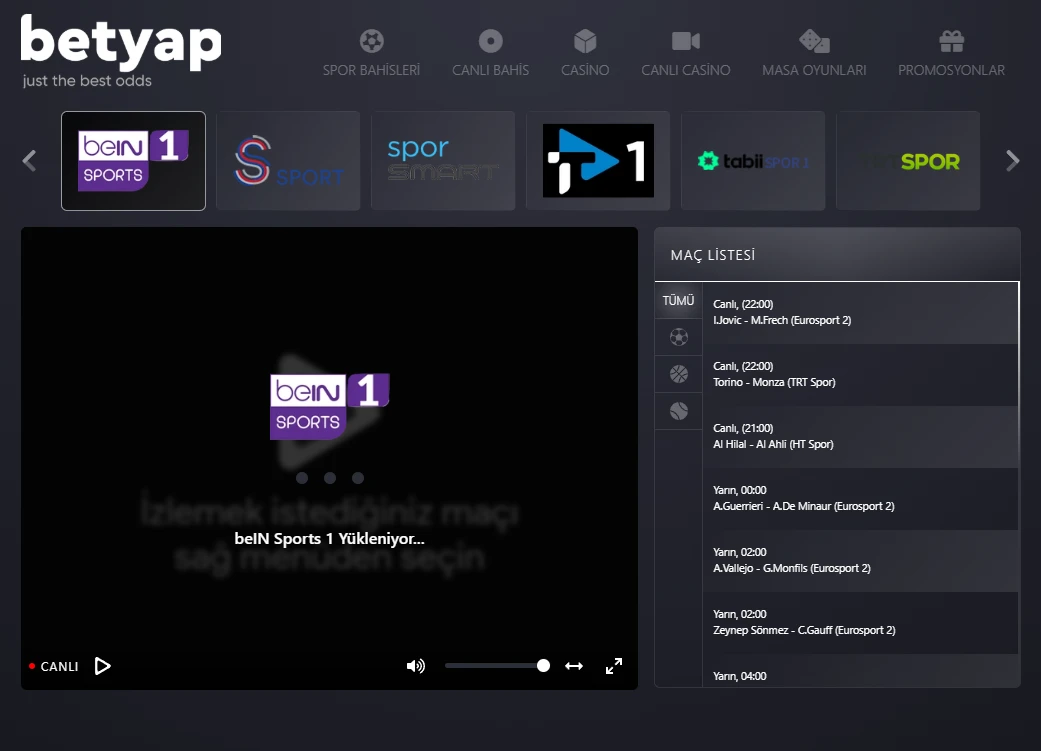Enter fullscreen mode

point(614,666)
